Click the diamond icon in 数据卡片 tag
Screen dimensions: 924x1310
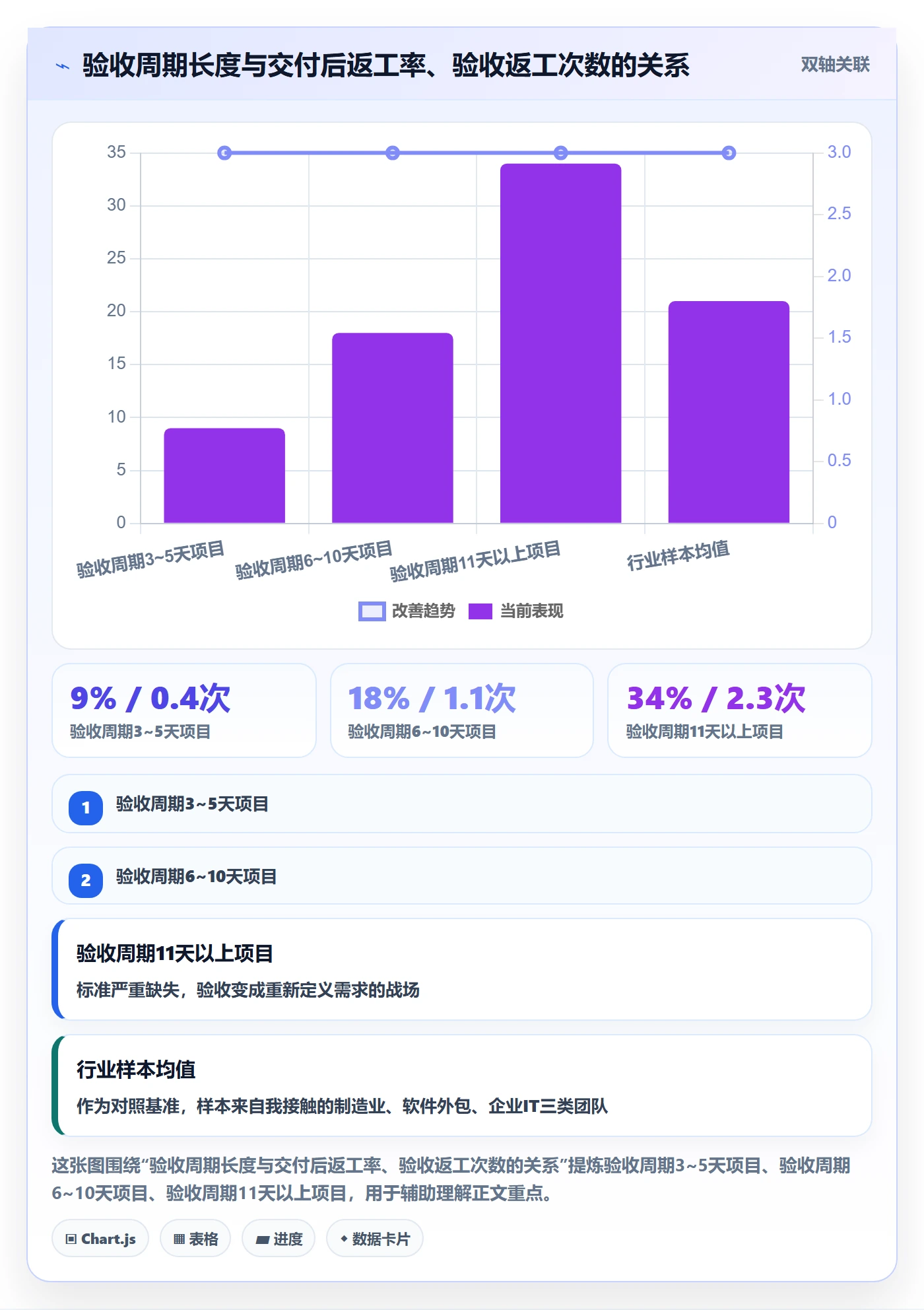[344, 1239]
